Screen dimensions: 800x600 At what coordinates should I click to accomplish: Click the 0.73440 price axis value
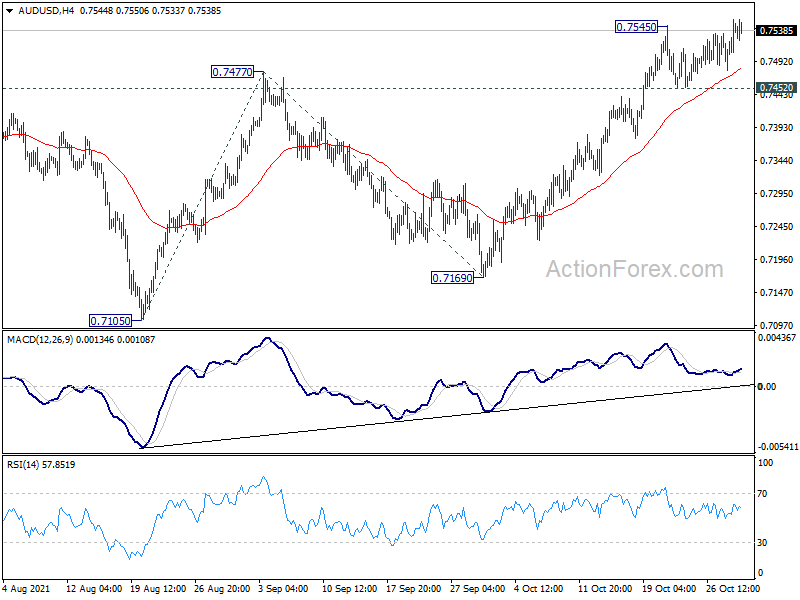777,161
